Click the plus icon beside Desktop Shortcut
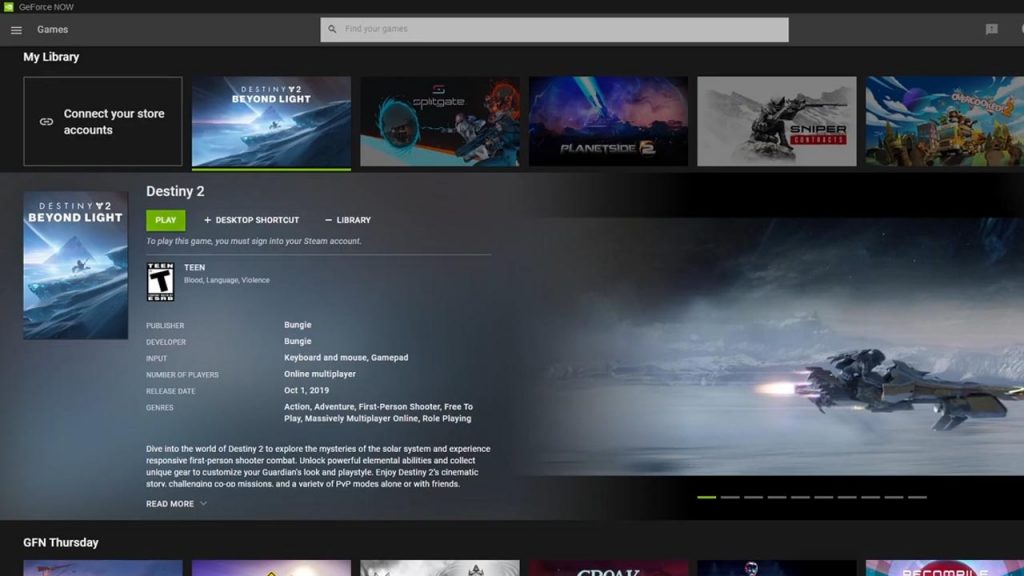The height and width of the screenshot is (576, 1024). pos(208,220)
